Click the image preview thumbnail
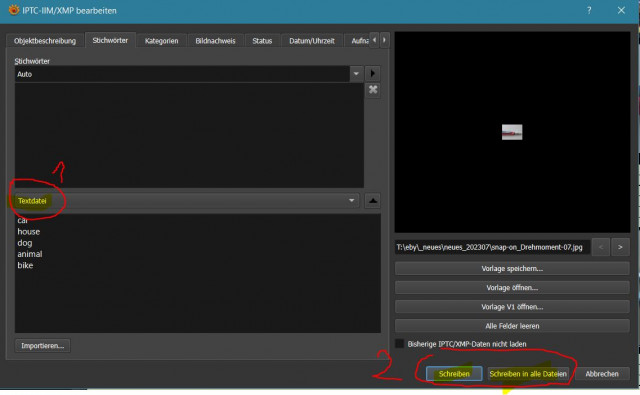This screenshot has width=640, height=395. (512, 132)
